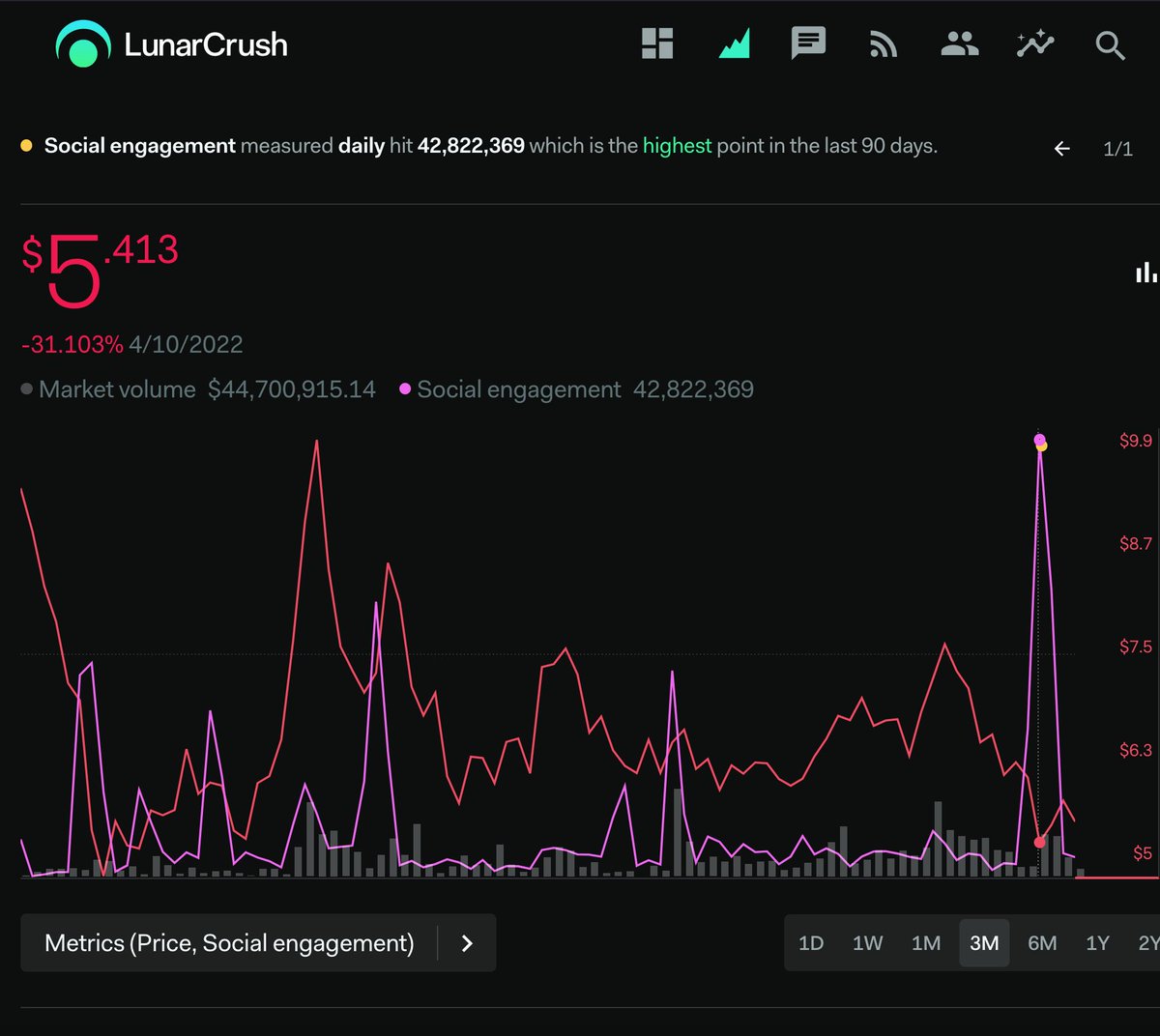Open the search icon
The image size is (1160, 1036).
[x=1110, y=43]
